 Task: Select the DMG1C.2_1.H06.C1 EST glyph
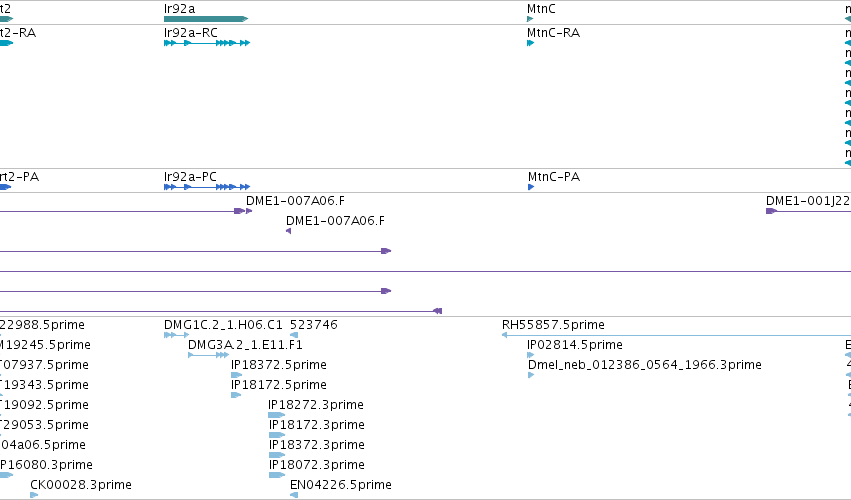(x=176, y=335)
